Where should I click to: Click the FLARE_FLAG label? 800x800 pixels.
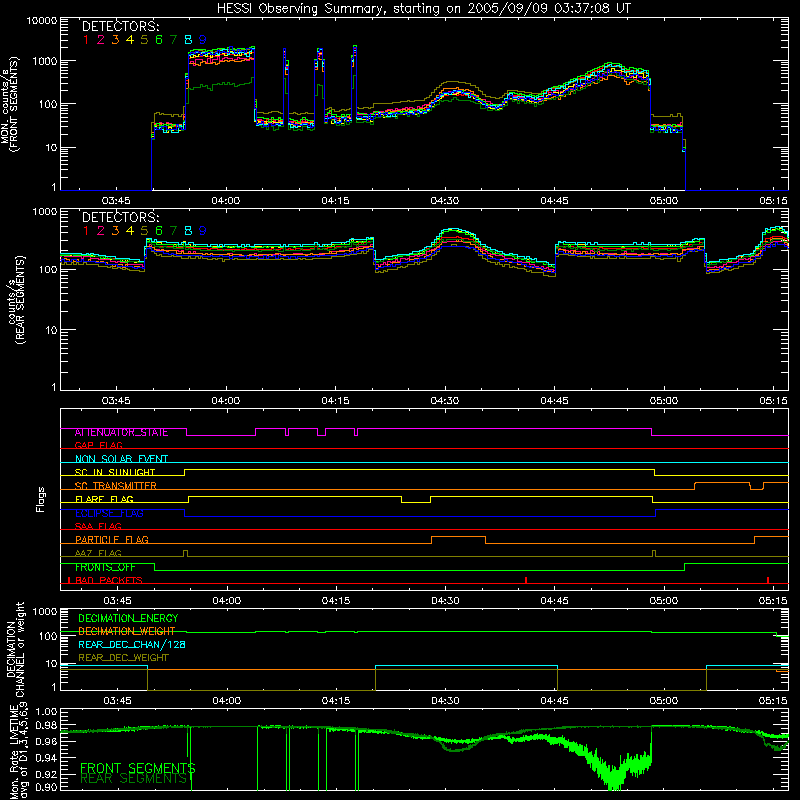pyautogui.click(x=104, y=499)
